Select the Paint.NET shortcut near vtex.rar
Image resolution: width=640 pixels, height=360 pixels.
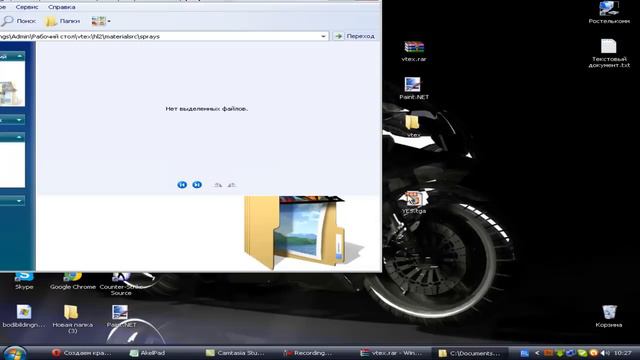[414, 88]
